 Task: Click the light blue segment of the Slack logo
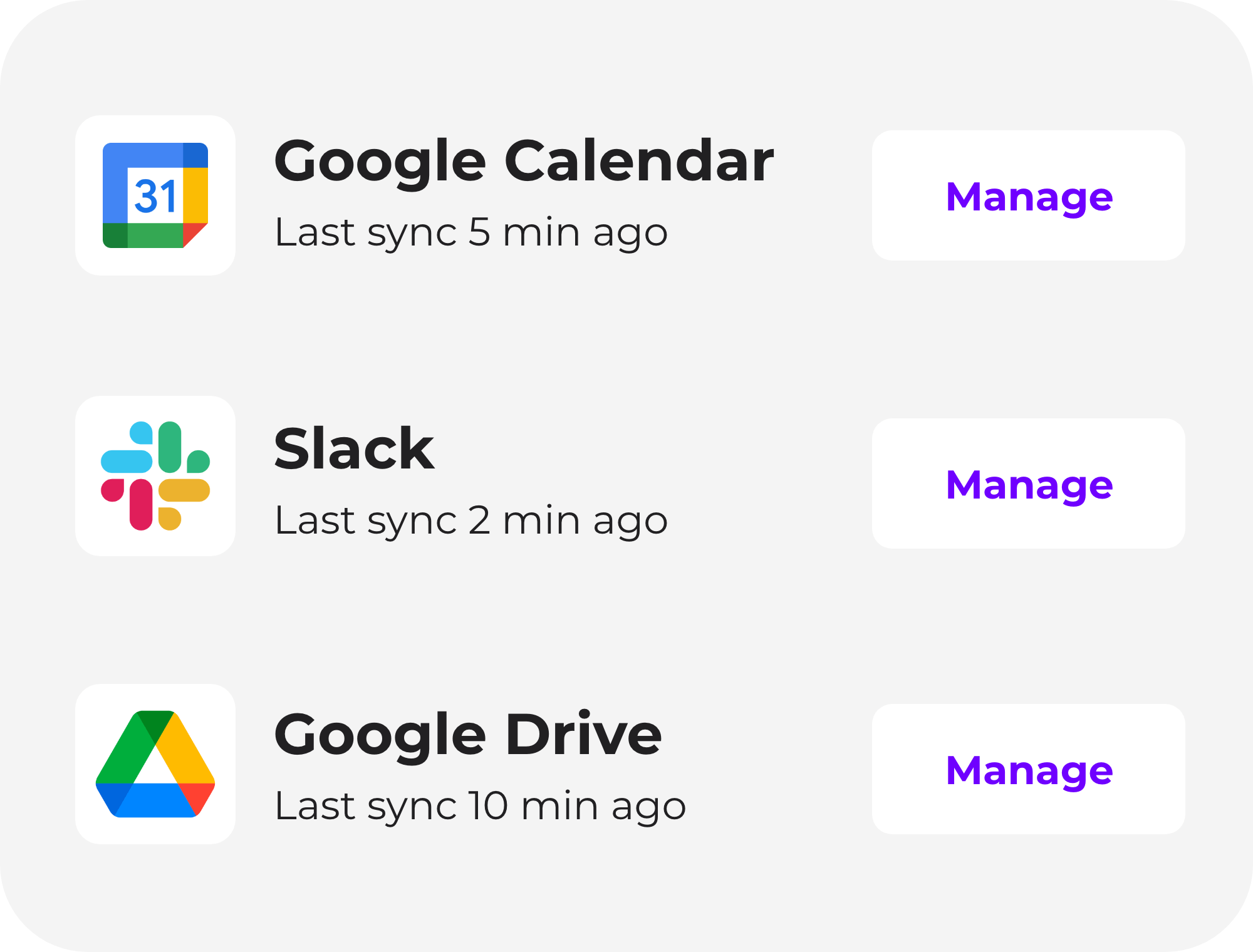[x=127, y=461]
